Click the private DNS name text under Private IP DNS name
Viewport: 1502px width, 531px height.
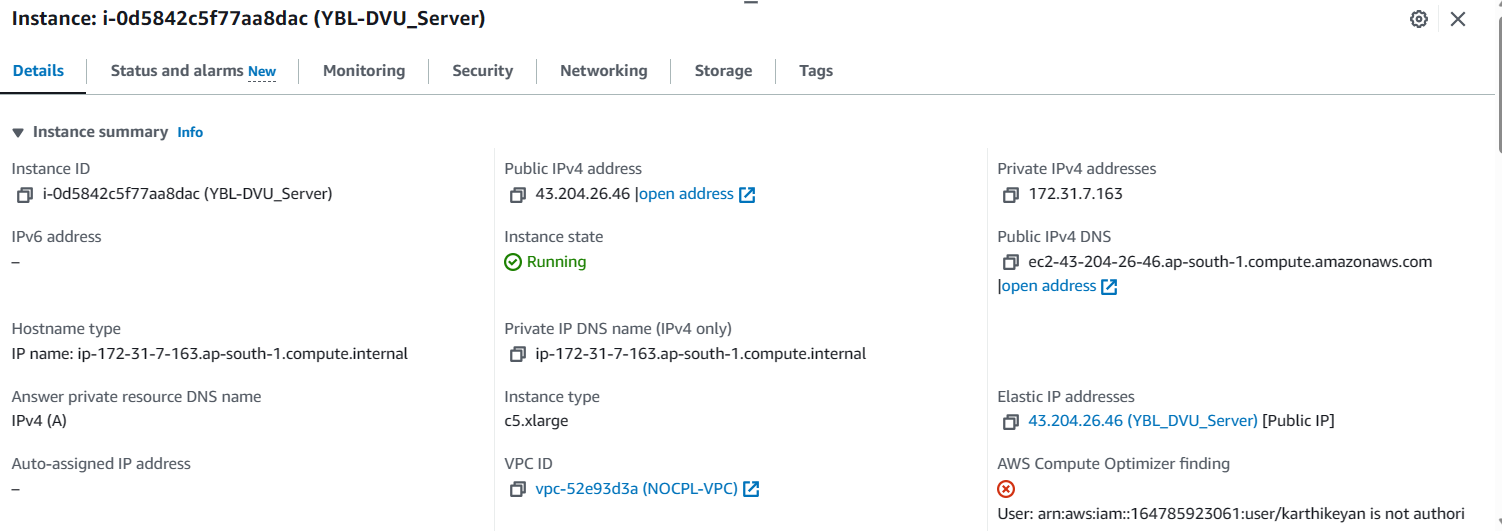[701, 354]
